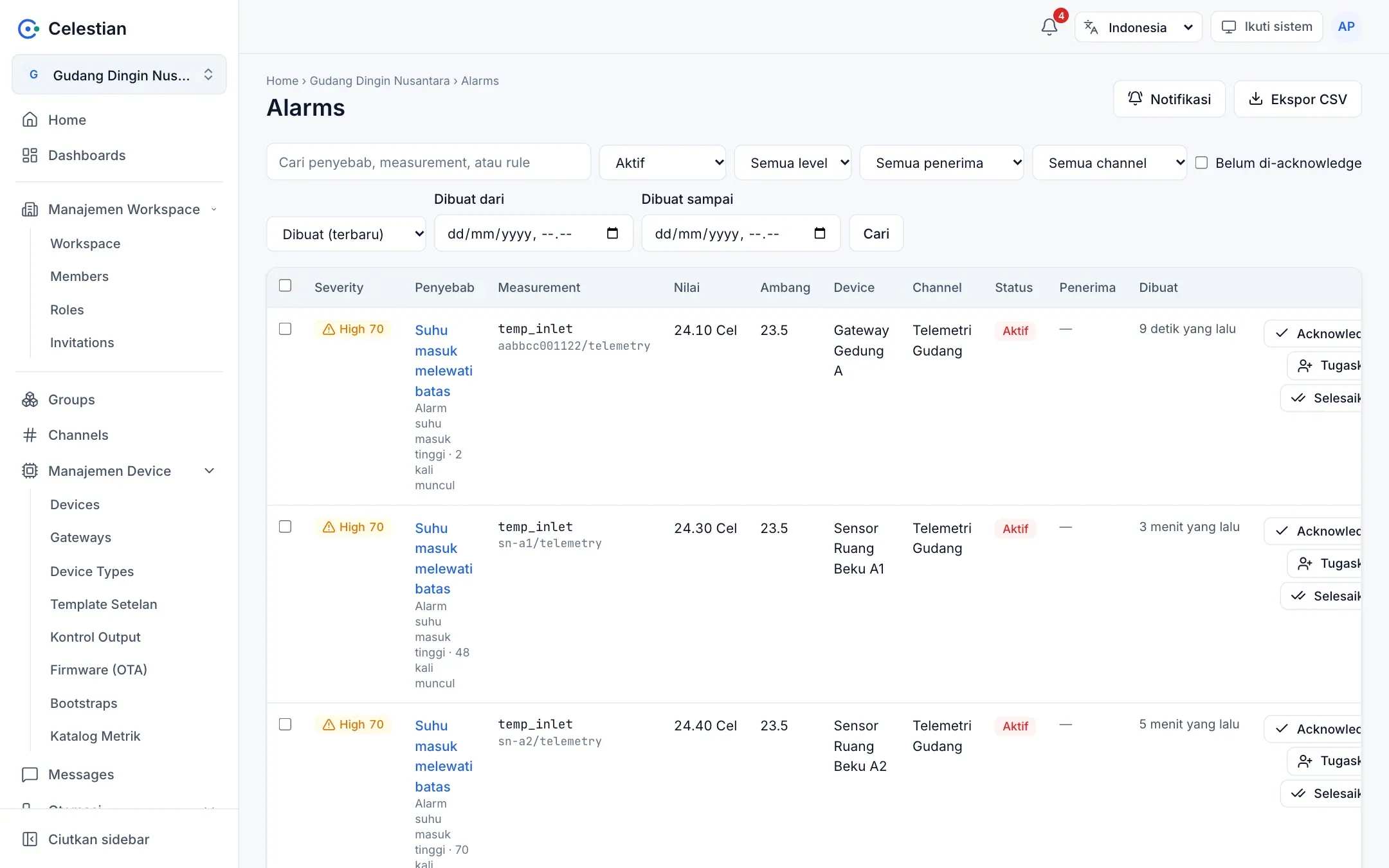This screenshot has width=1389, height=868.
Task: Open the Semua penerima dropdown
Action: (941, 163)
